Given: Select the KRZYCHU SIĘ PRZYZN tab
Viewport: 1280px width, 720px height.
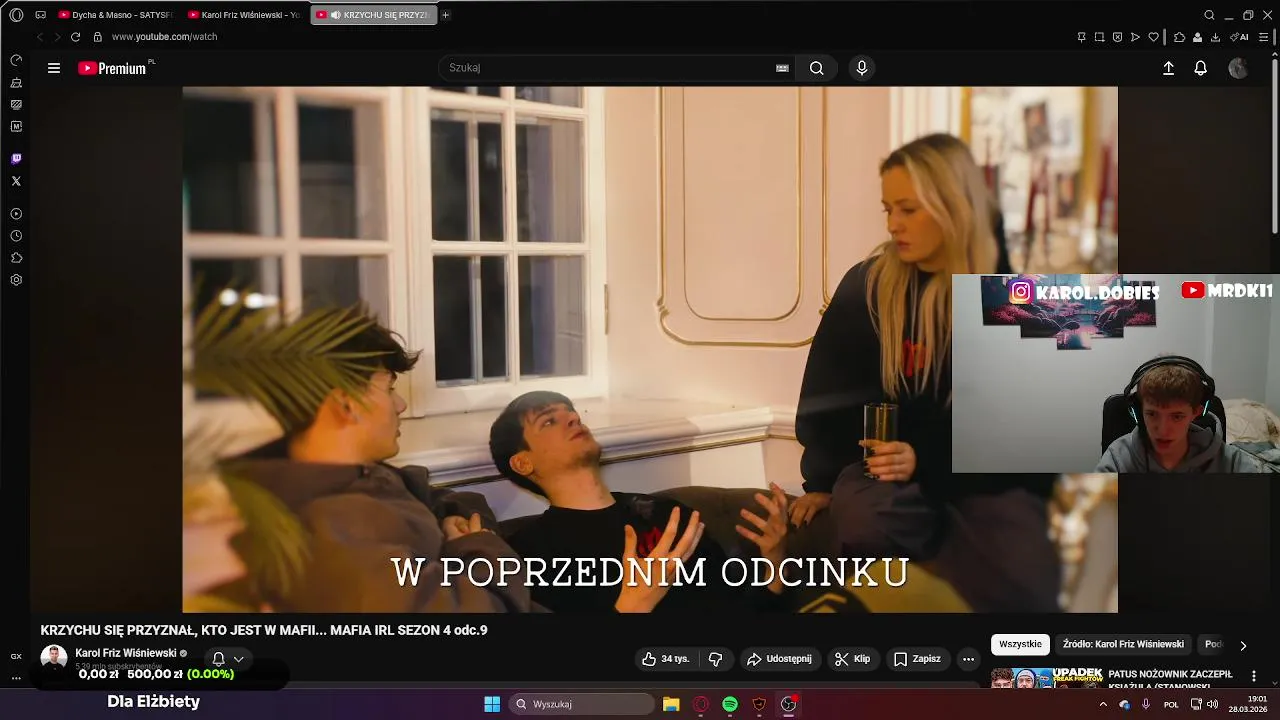Looking at the screenshot, I should 373,15.
